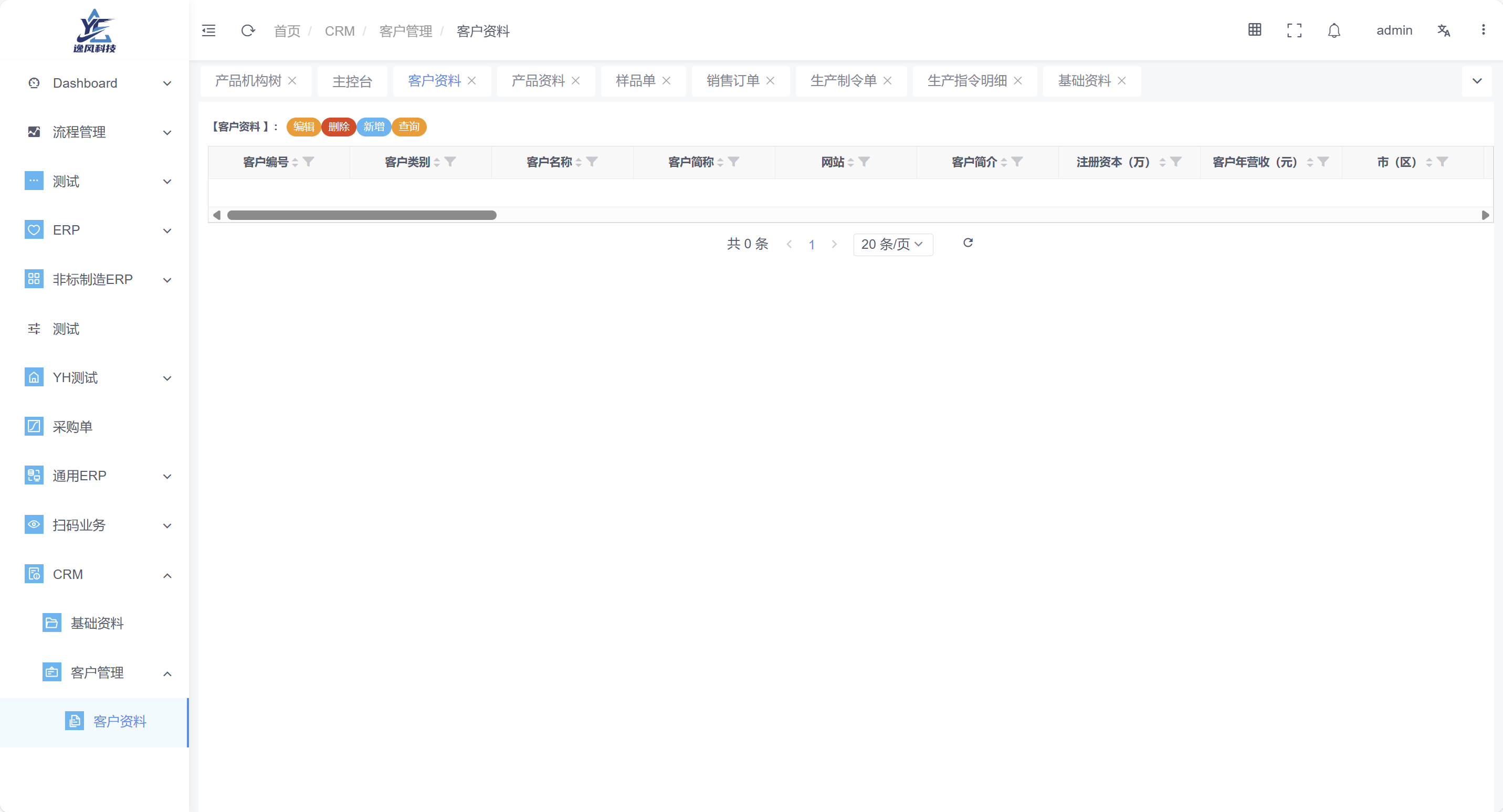Viewport: 1503px width, 812px height.
Task: Refresh the table with the reload icon near pagination
Action: click(968, 243)
